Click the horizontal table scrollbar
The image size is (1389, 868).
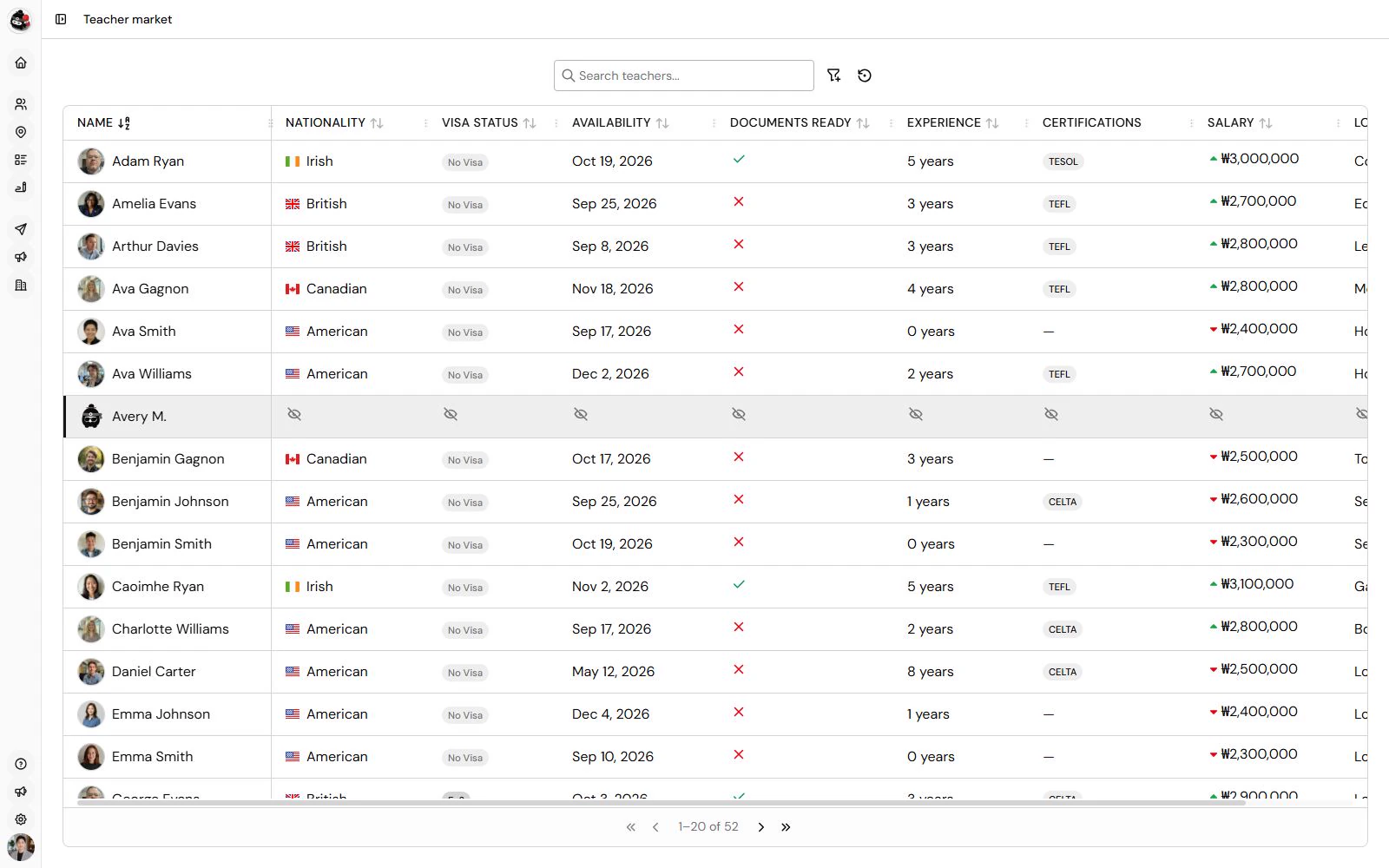(662, 803)
